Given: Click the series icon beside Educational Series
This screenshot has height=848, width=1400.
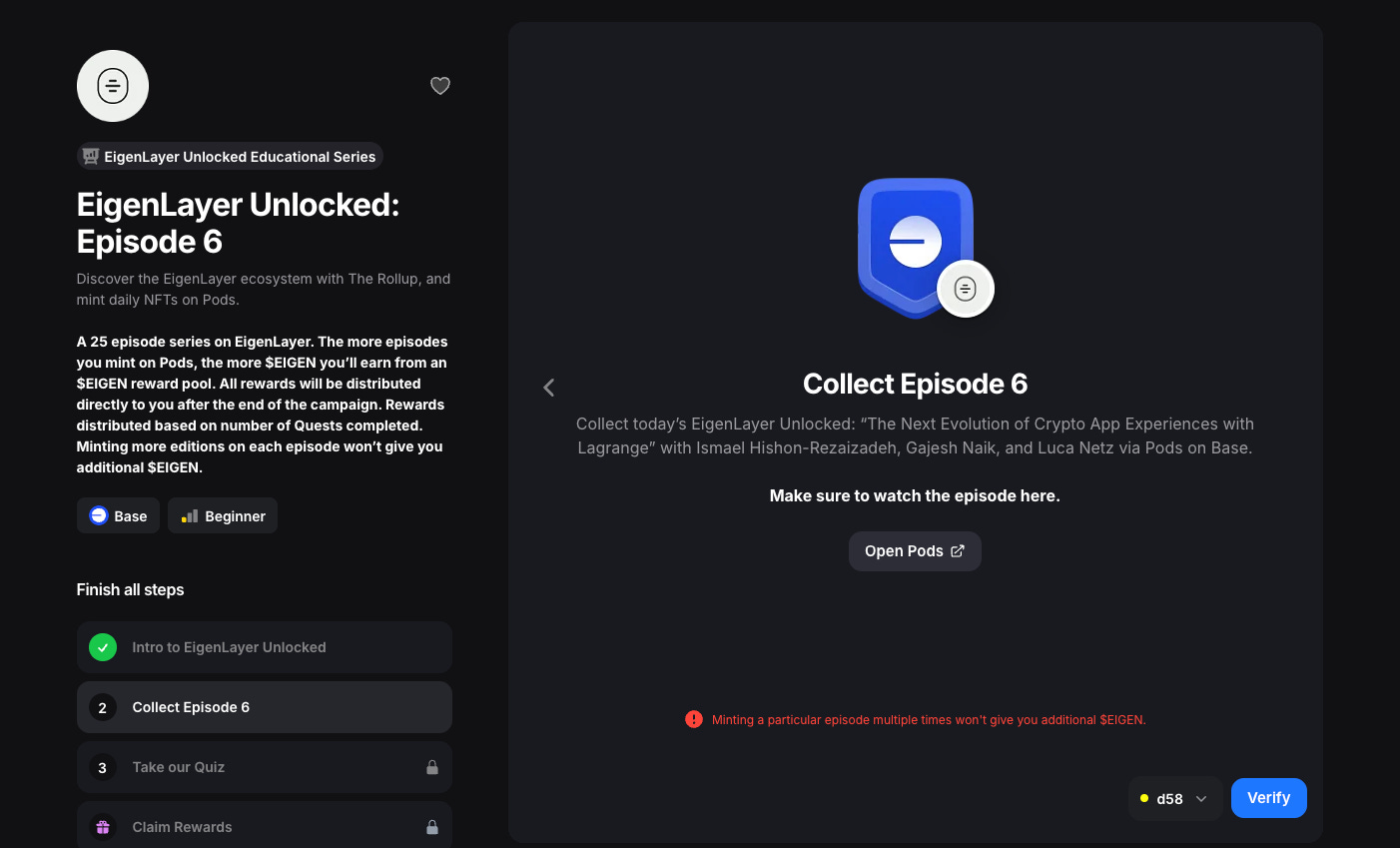Looking at the screenshot, I should tap(91, 156).
